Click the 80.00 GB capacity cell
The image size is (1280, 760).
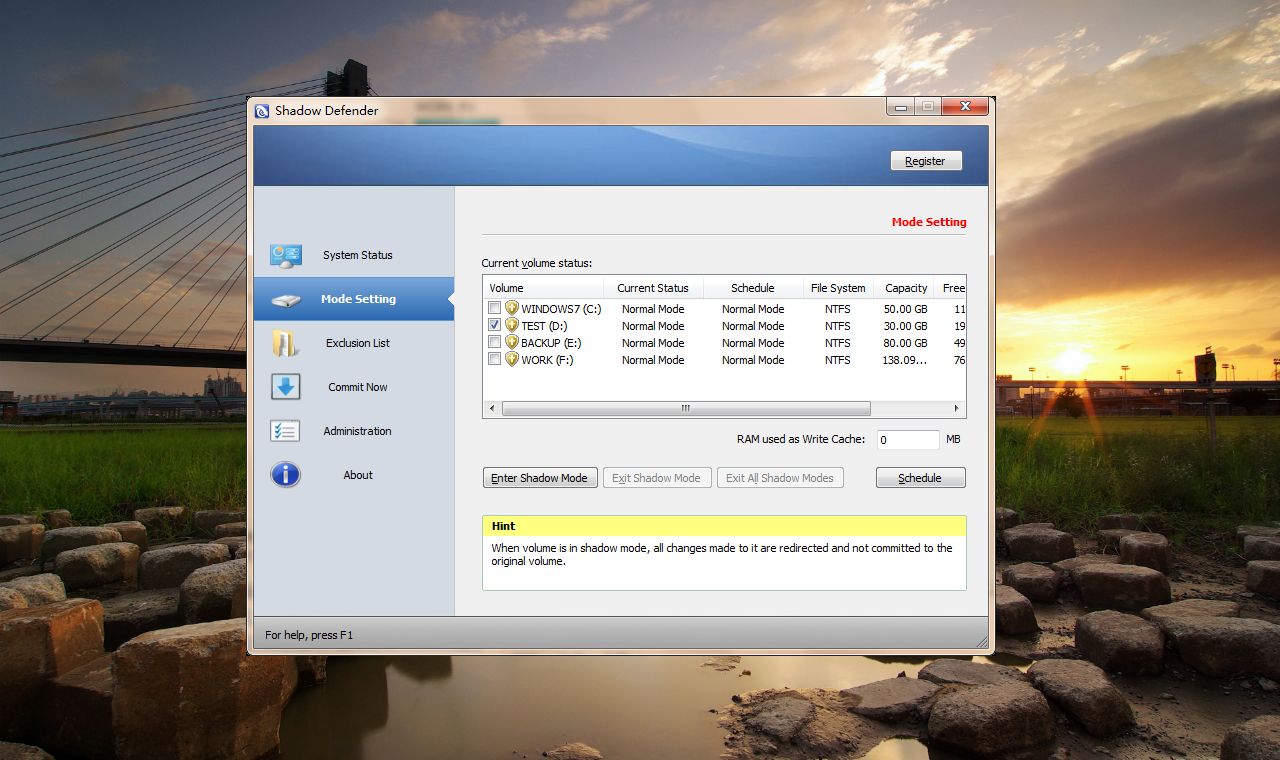(x=905, y=343)
